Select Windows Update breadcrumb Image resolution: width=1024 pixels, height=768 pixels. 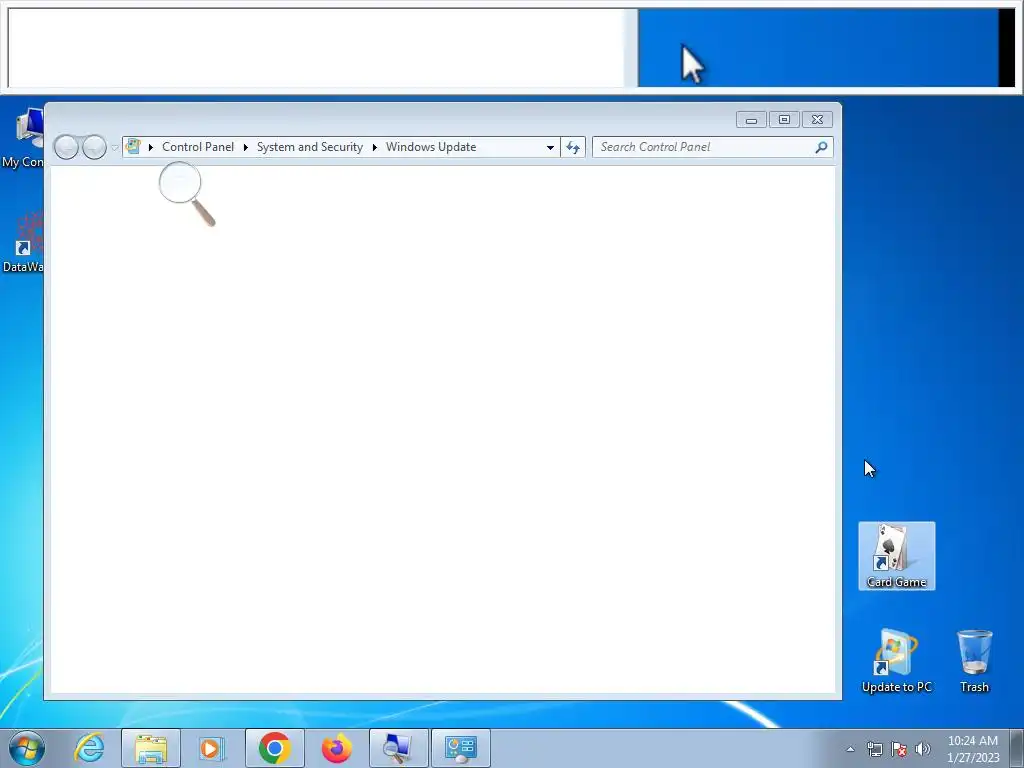430,147
